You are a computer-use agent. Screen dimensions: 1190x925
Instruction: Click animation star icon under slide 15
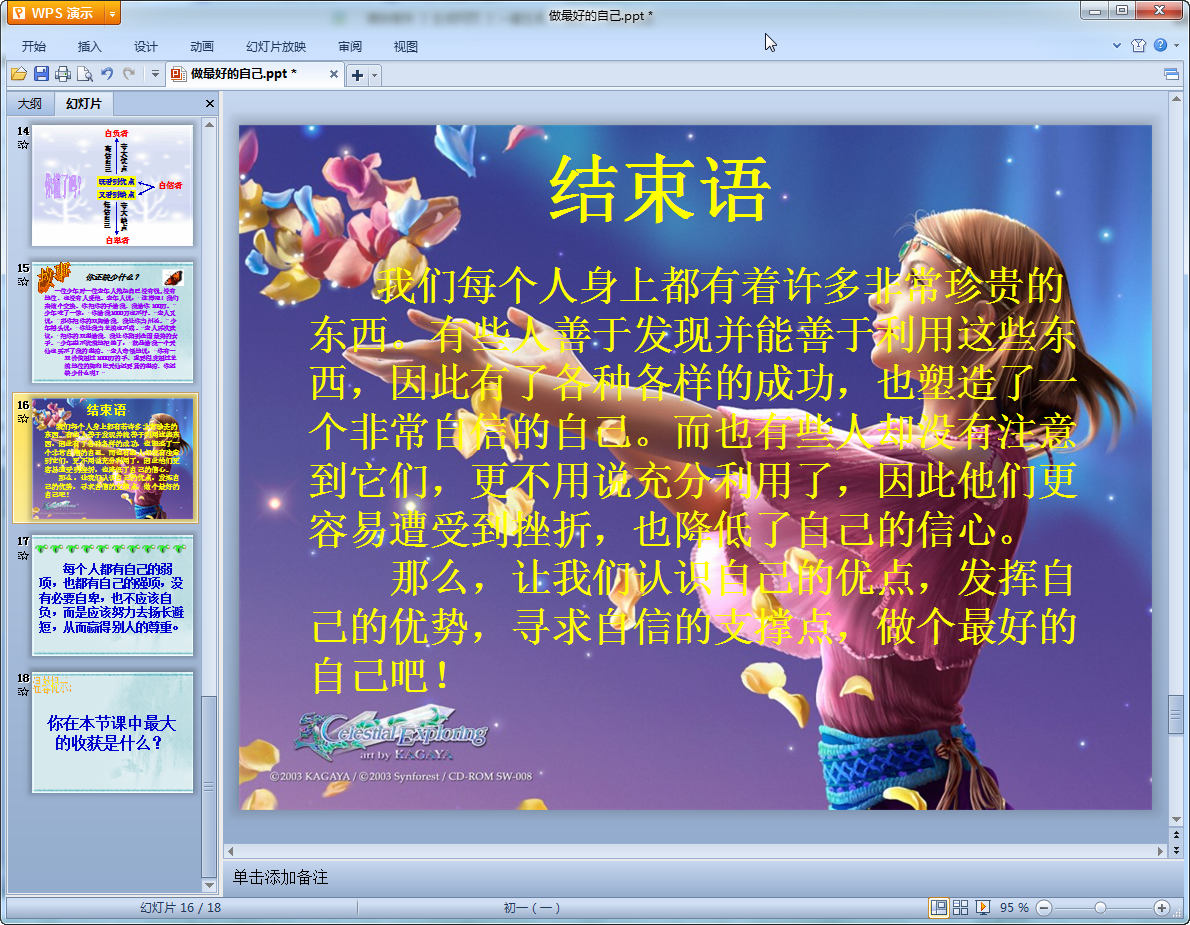point(23,281)
